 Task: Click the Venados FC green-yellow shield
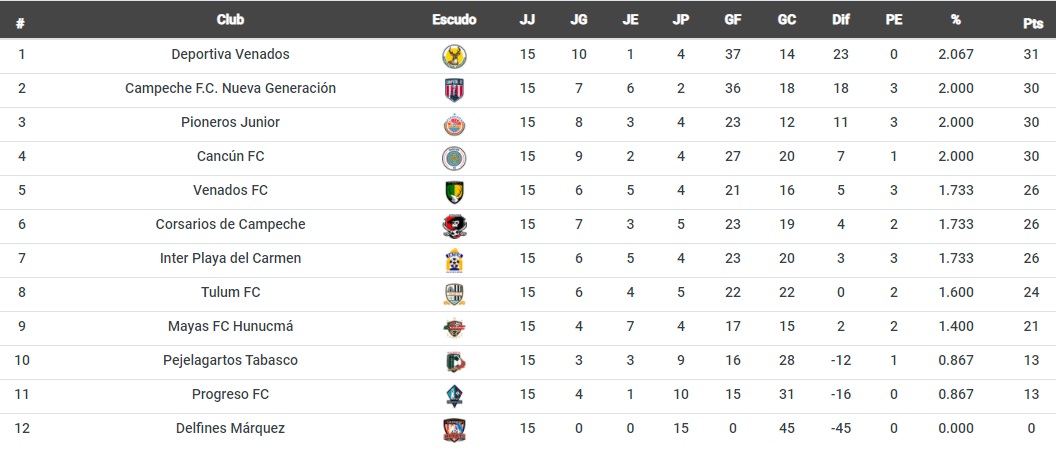click(455, 193)
